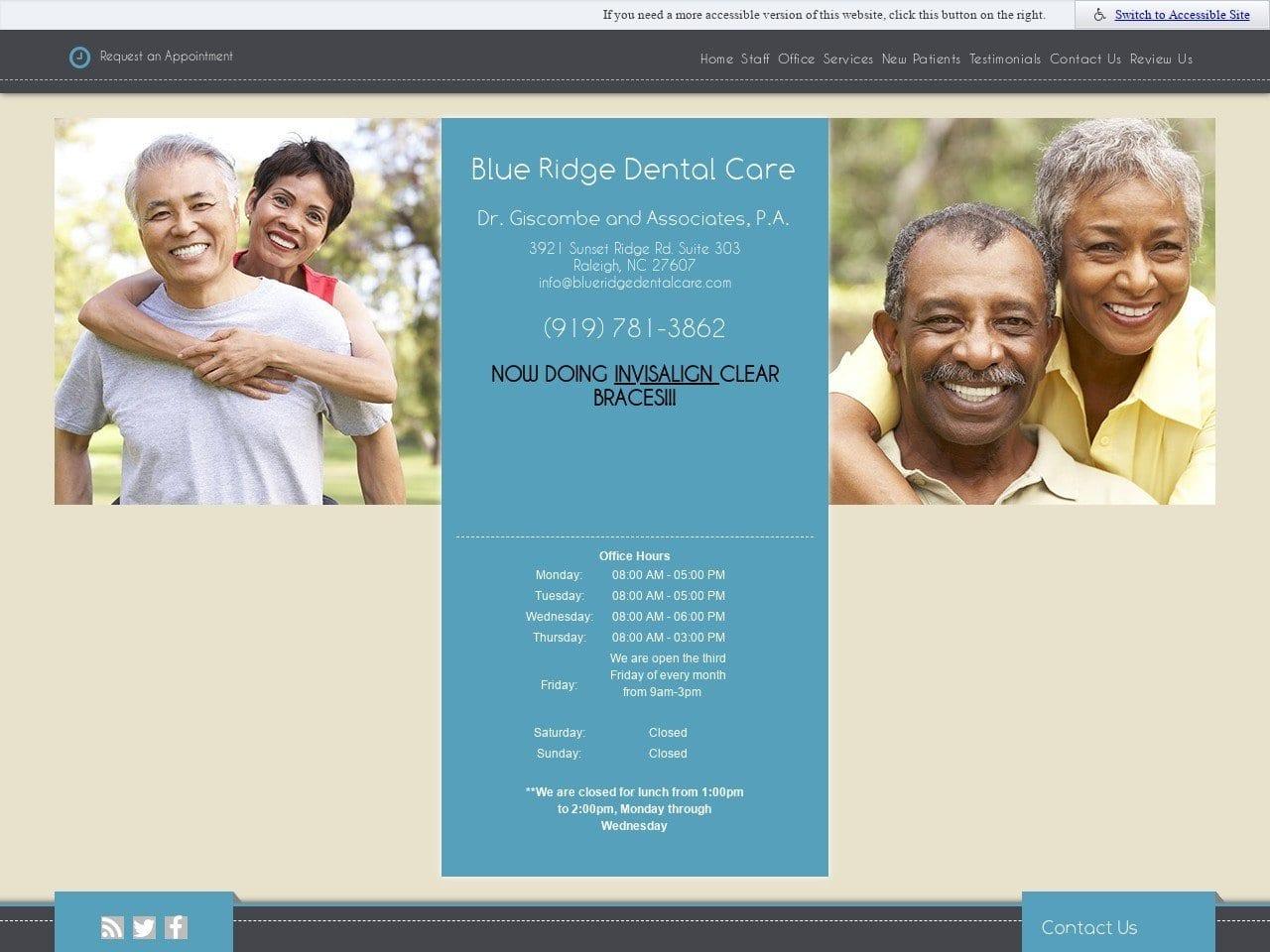Open the New Patients menu item
Viewport: 1270px width, 952px height.
[921, 59]
